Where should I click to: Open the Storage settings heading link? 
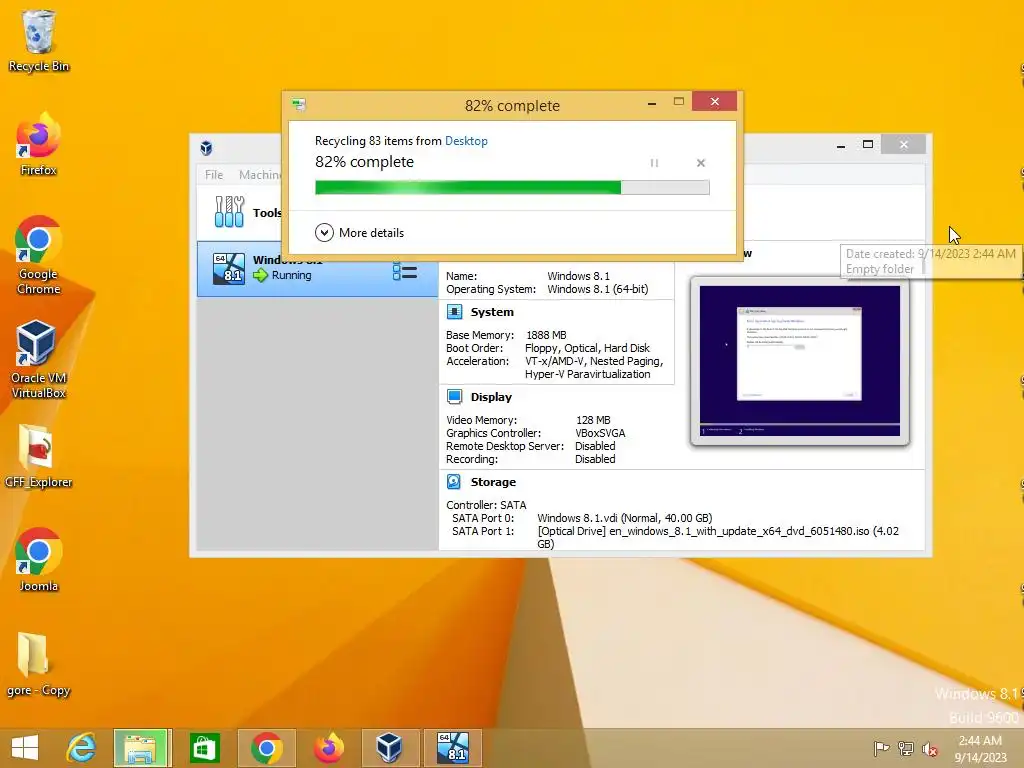[493, 482]
